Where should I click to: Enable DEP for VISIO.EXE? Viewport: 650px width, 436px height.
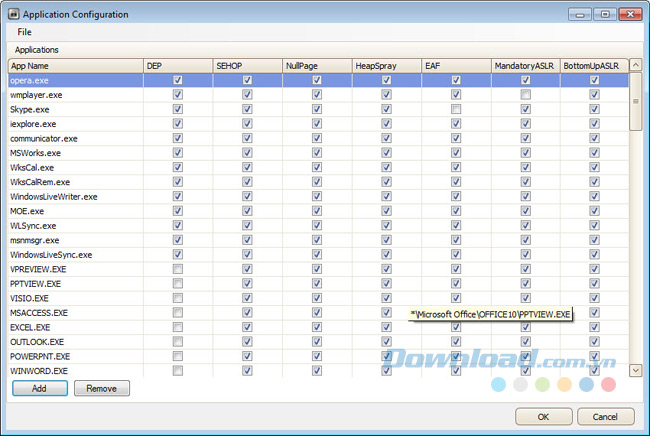pos(178,298)
